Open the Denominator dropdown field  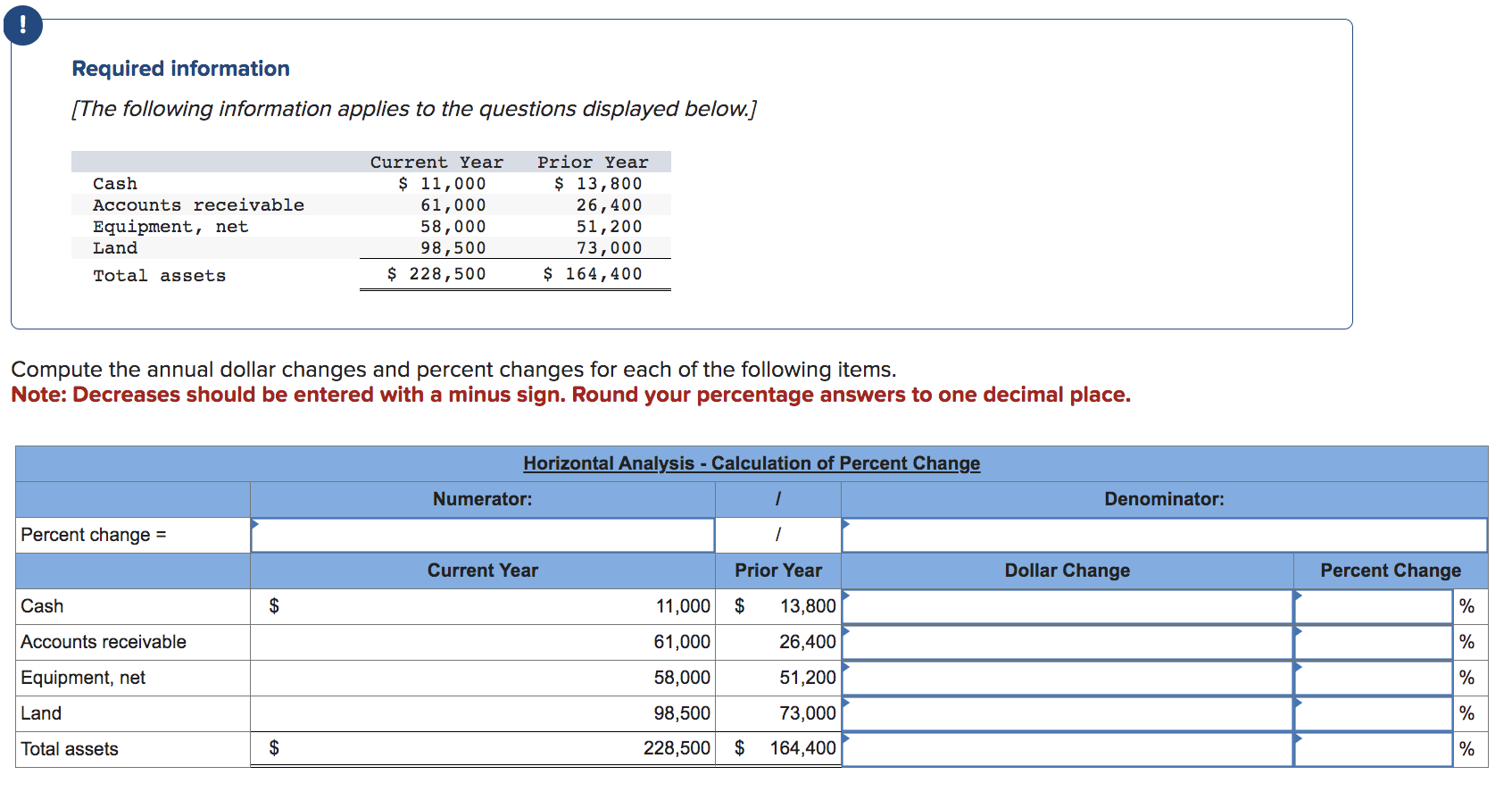1164,535
